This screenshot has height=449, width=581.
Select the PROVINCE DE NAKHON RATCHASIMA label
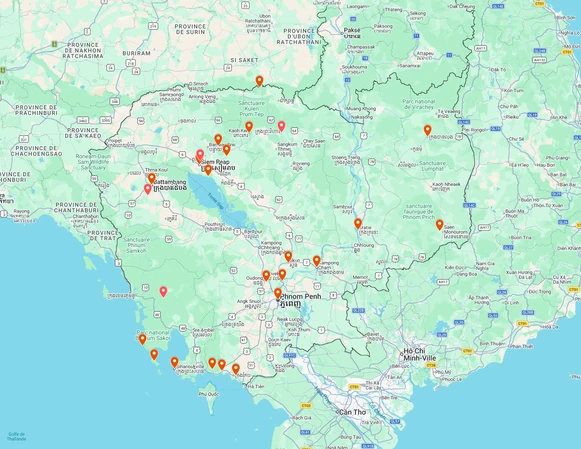click(x=83, y=50)
